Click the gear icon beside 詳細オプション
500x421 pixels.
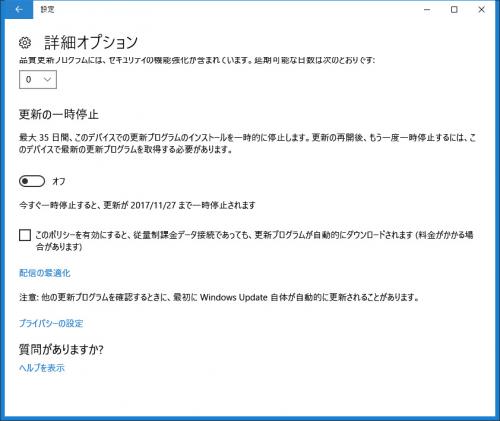pos(25,43)
